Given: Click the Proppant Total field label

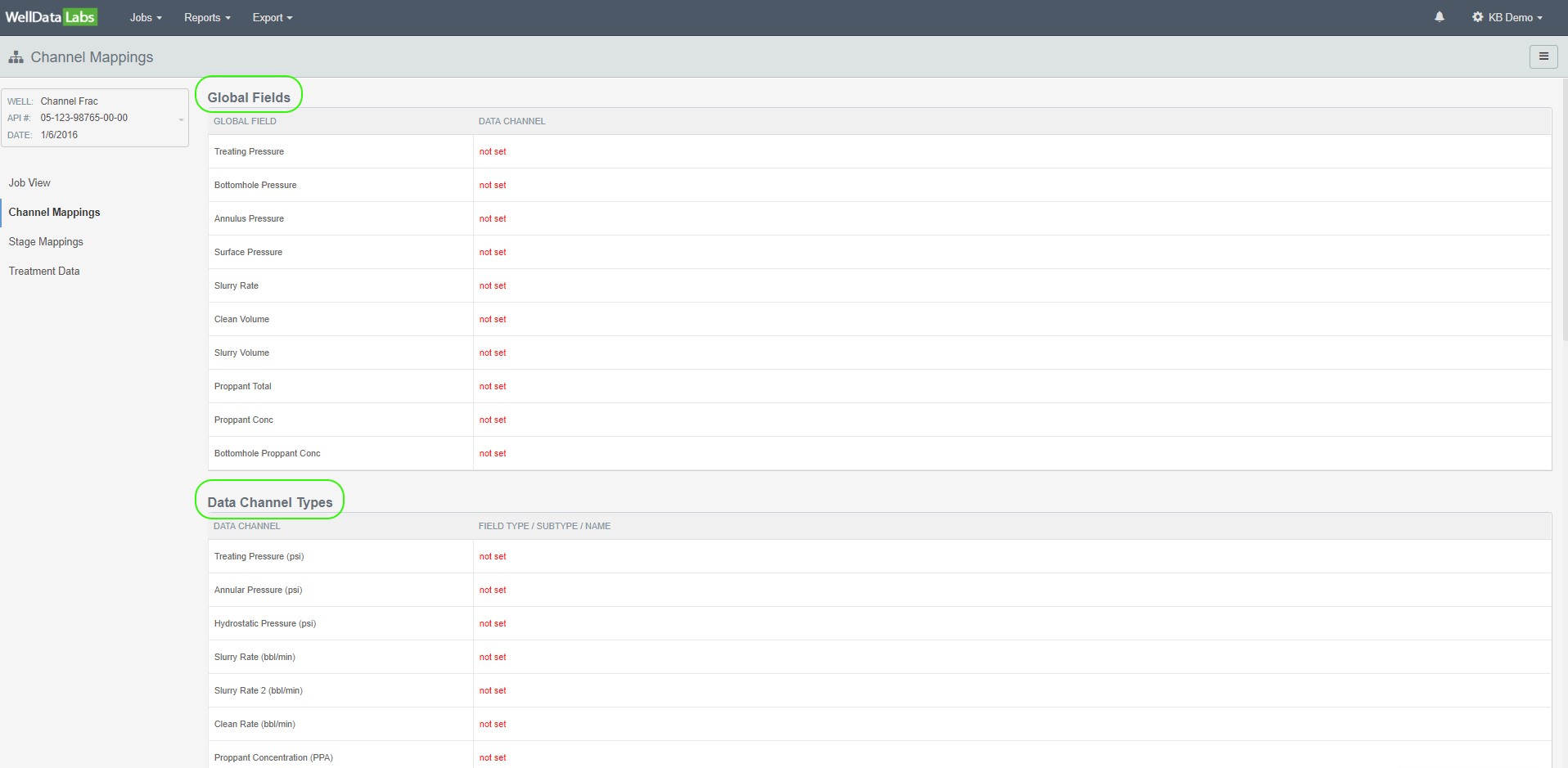Looking at the screenshot, I should (x=242, y=386).
